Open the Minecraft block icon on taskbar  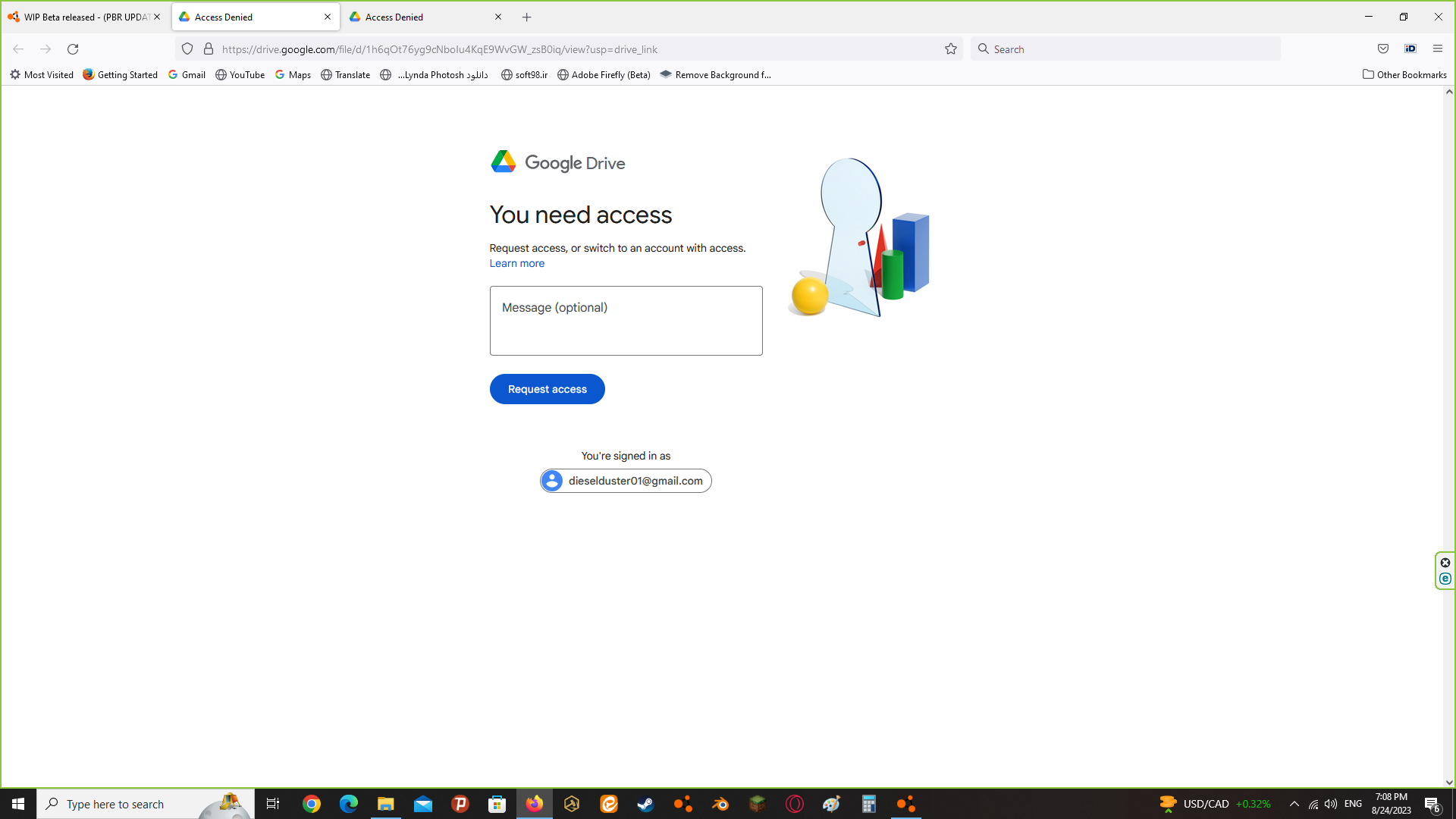click(x=758, y=804)
